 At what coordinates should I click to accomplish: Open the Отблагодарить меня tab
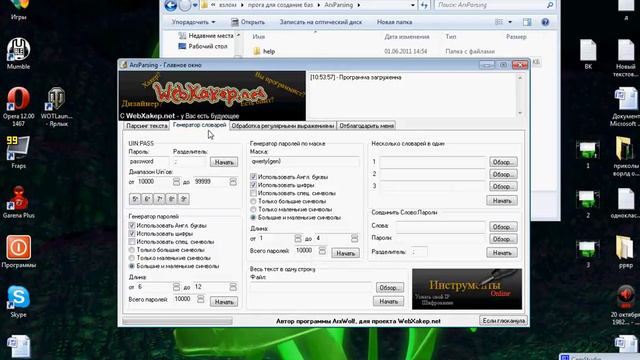pyautogui.click(x=367, y=126)
